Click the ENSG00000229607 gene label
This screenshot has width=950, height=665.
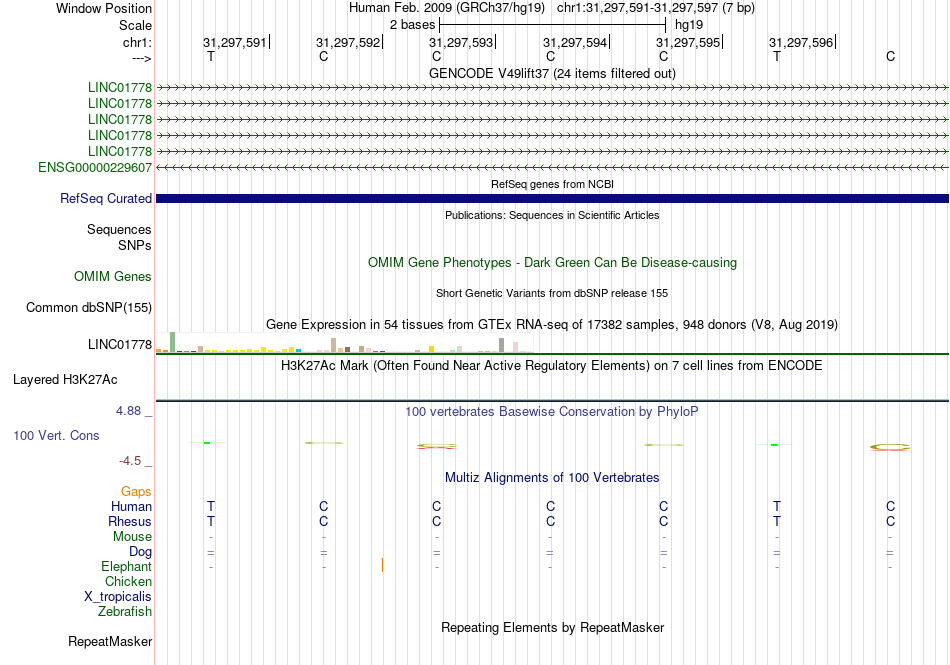pyautogui.click(x=95, y=167)
